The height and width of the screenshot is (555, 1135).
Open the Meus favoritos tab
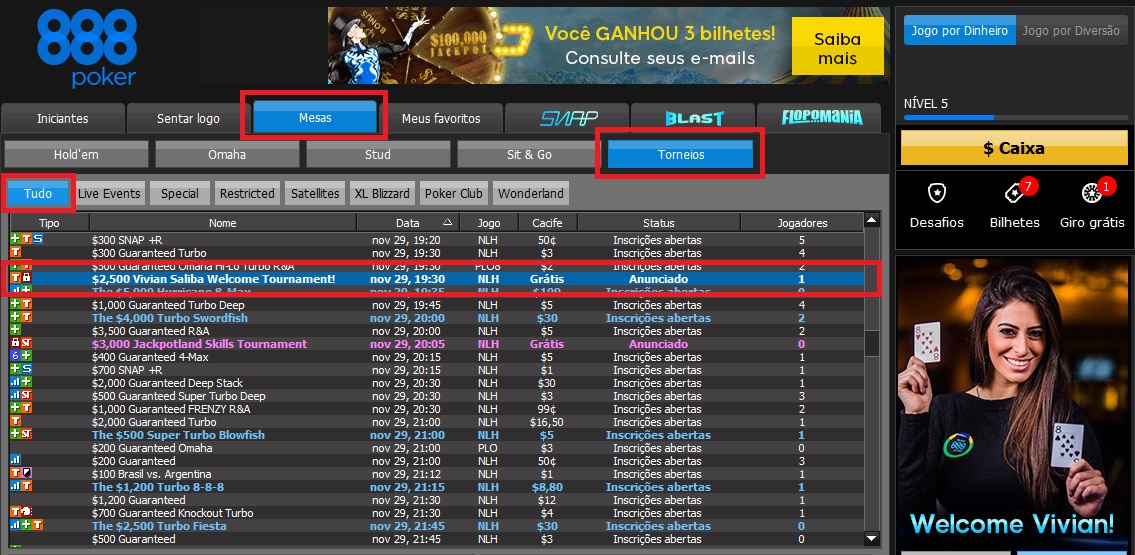[x=441, y=119]
